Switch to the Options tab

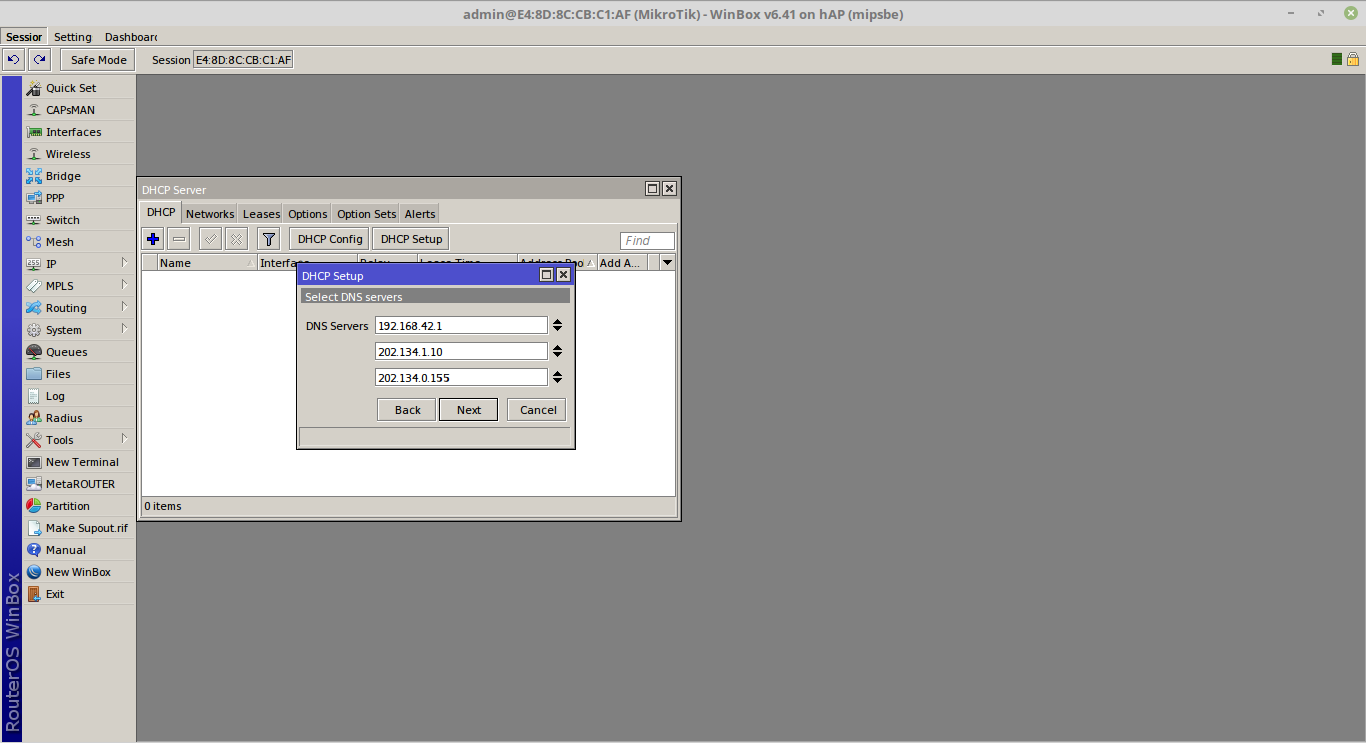tap(308, 214)
